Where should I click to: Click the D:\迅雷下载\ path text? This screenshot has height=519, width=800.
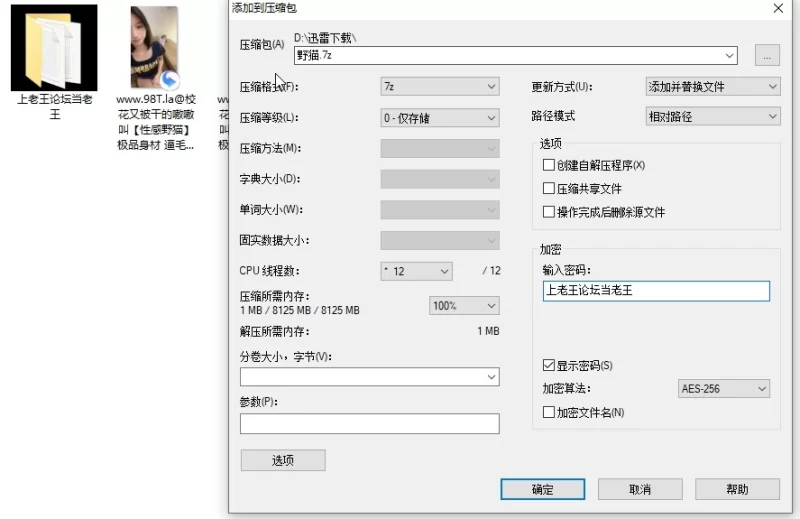pyautogui.click(x=325, y=38)
